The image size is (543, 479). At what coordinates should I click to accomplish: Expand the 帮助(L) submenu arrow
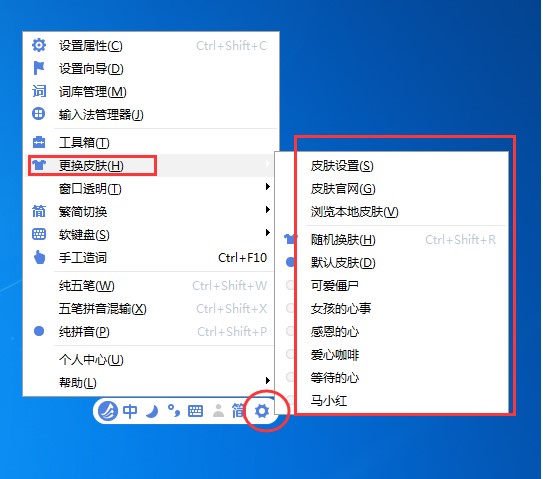tap(267, 381)
